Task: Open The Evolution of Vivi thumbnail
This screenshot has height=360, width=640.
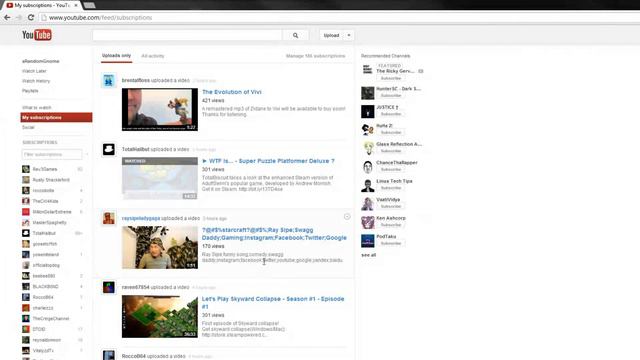Action: (x=160, y=109)
